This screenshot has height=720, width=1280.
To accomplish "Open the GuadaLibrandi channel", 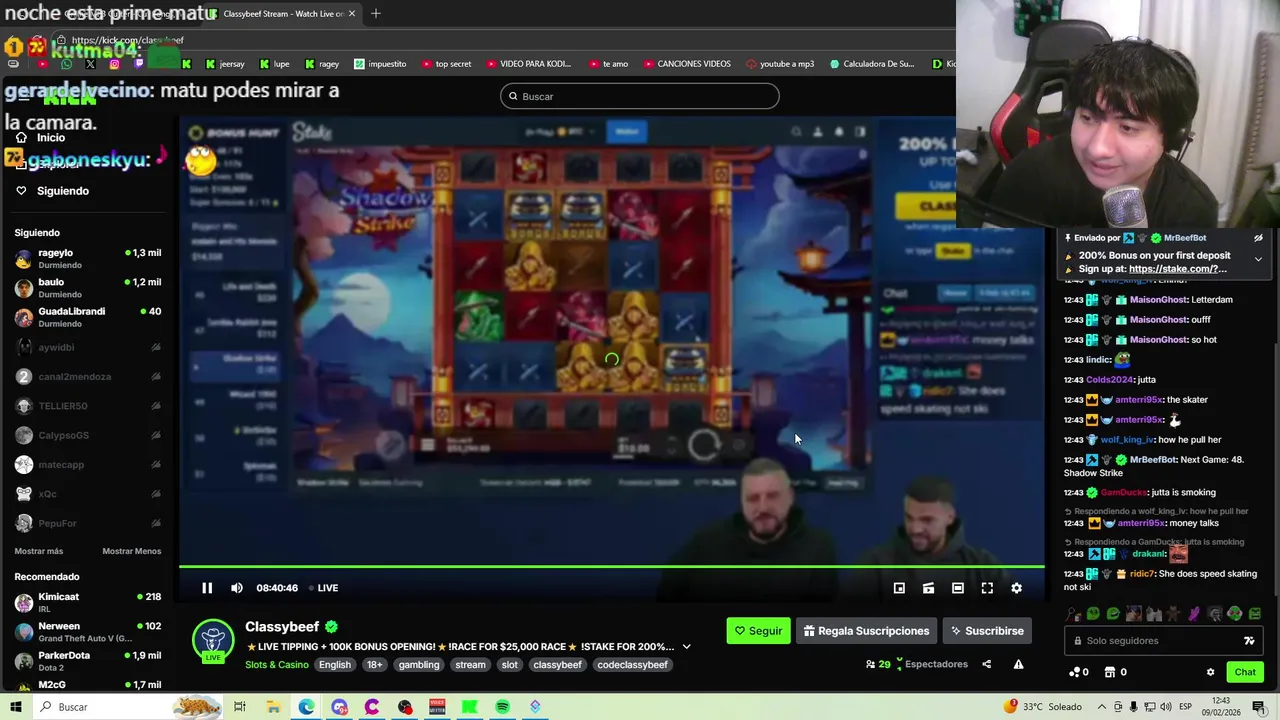I will (x=87, y=317).
